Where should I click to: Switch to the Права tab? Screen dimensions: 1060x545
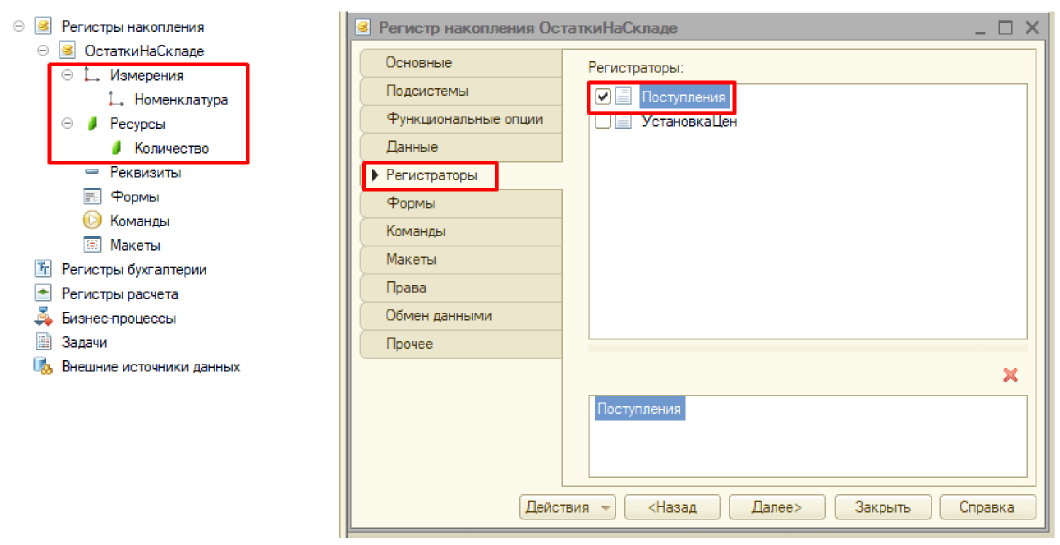[x=461, y=288]
